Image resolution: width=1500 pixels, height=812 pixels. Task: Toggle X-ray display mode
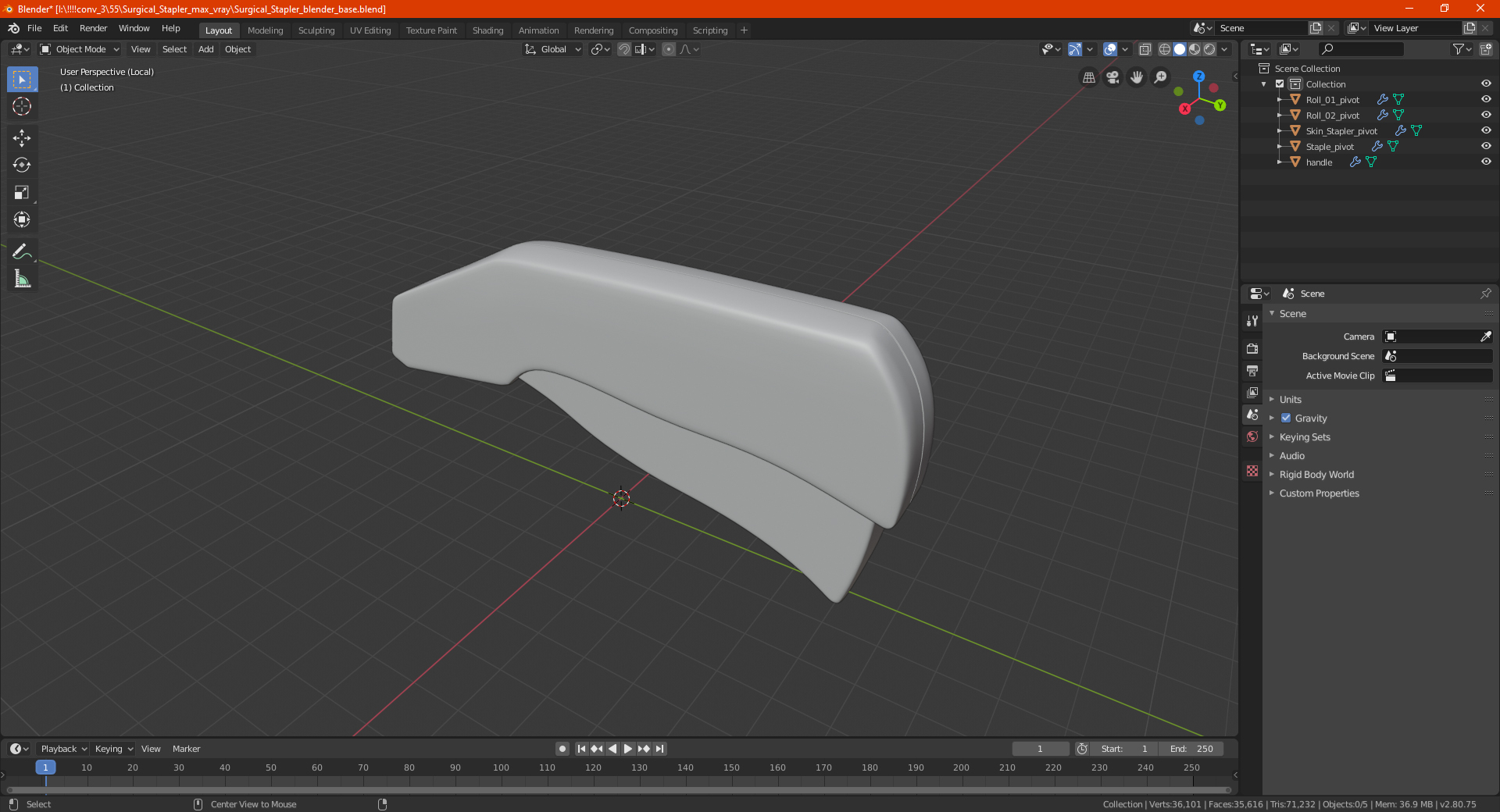coord(1145,49)
